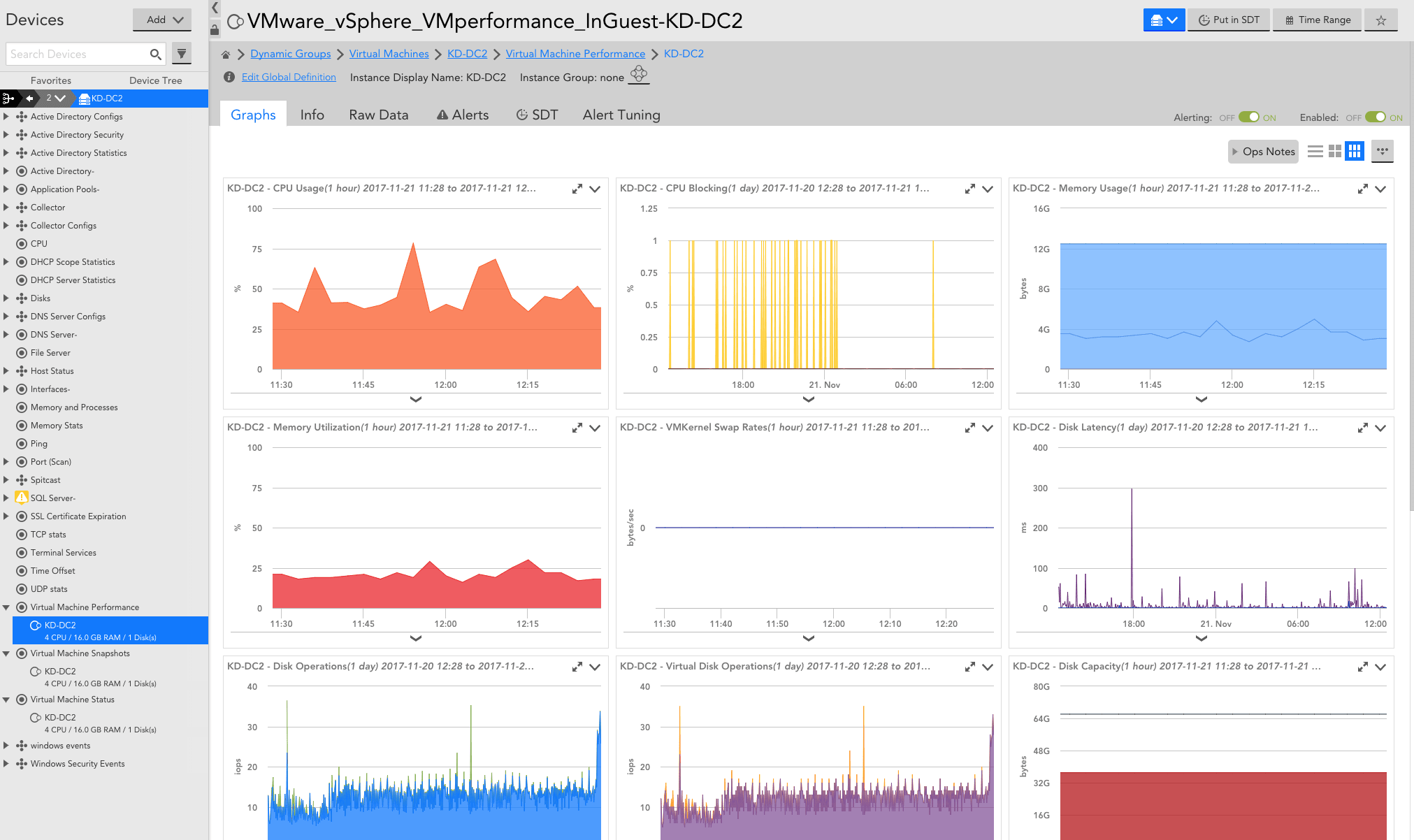
Task: Open the Raw Data tab
Action: click(379, 115)
